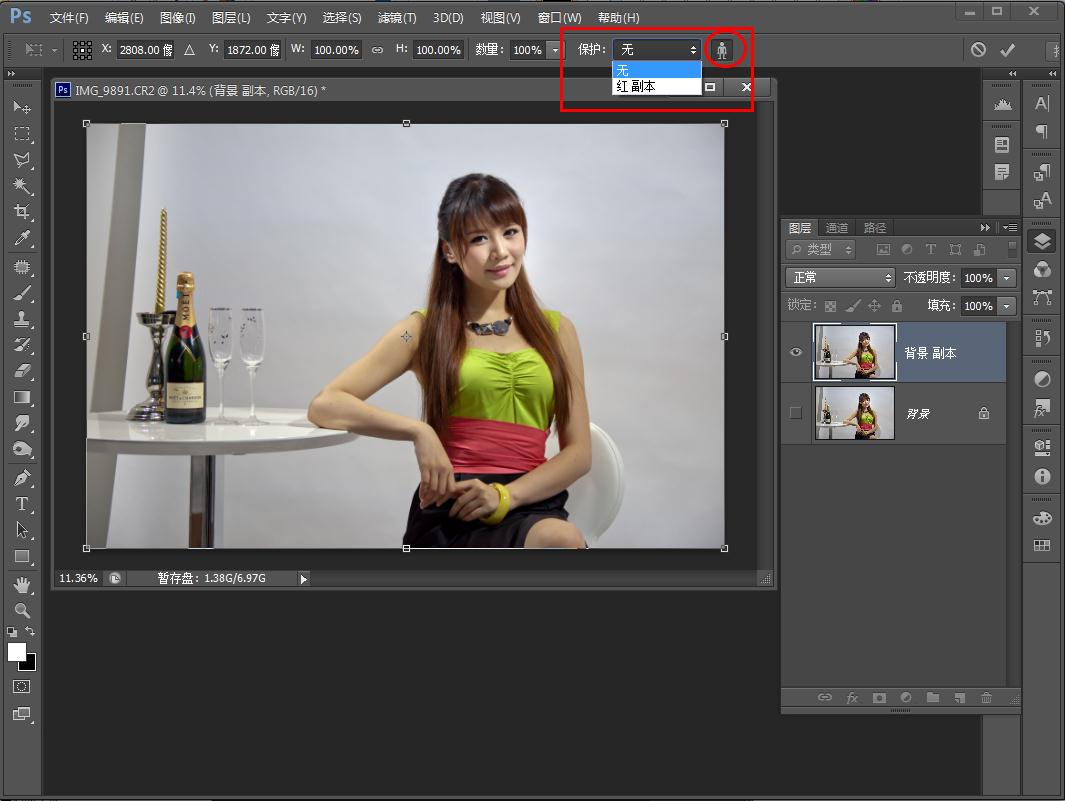Screen dimensions: 1065x801
Task: Cancel the transform with the cancel icon
Action: 978,49
